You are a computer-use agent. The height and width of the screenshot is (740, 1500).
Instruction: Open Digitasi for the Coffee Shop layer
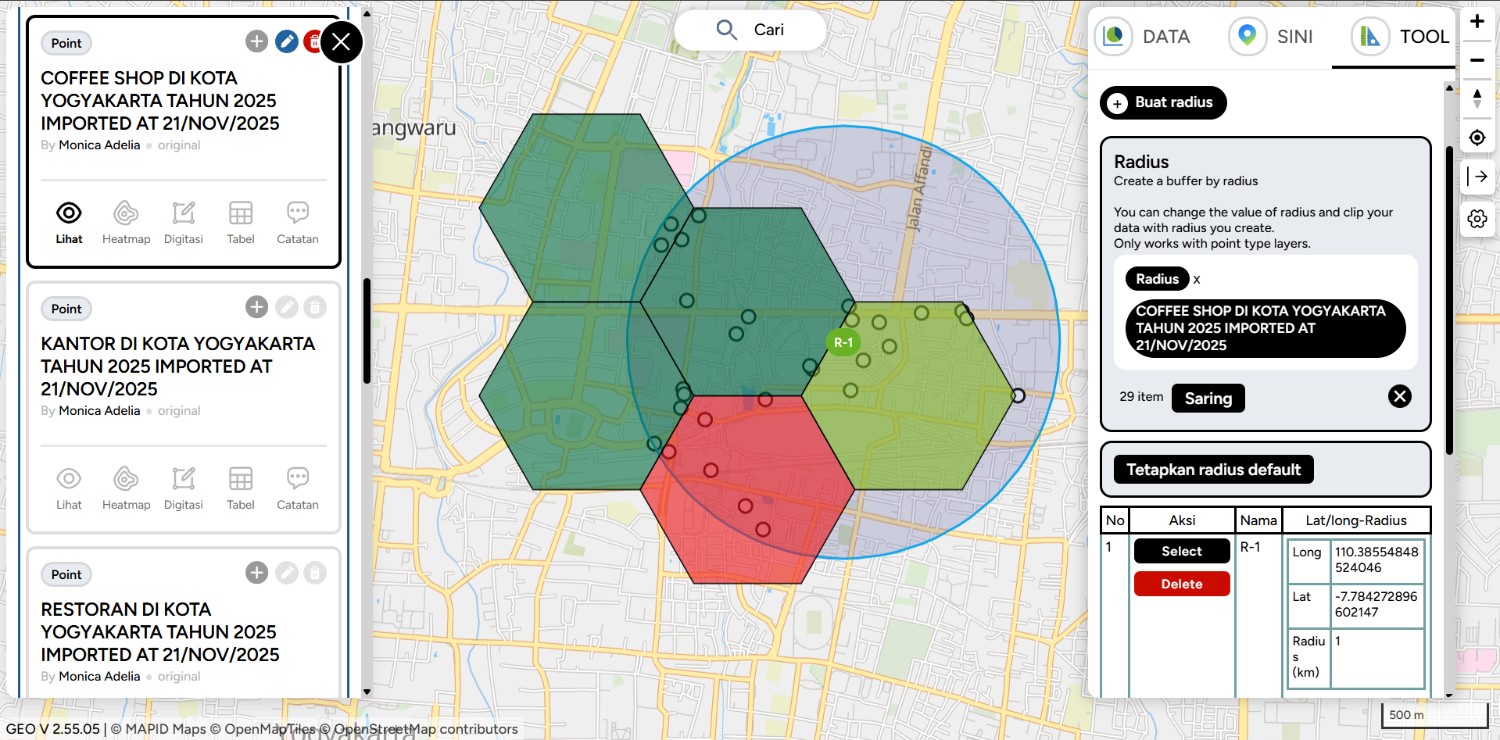tap(183, 222)
